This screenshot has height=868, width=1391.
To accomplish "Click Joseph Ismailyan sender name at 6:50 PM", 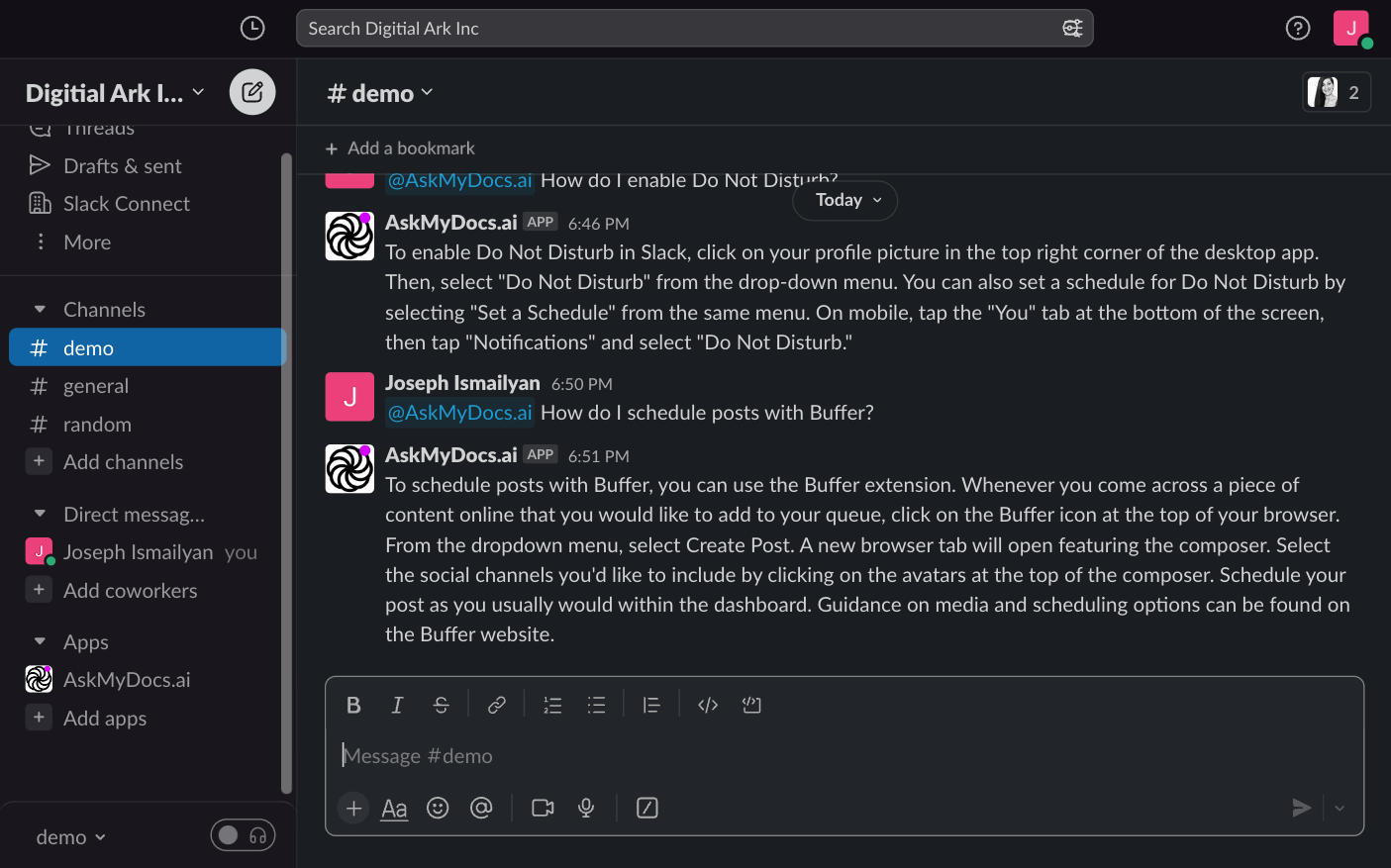I will 462,382.
